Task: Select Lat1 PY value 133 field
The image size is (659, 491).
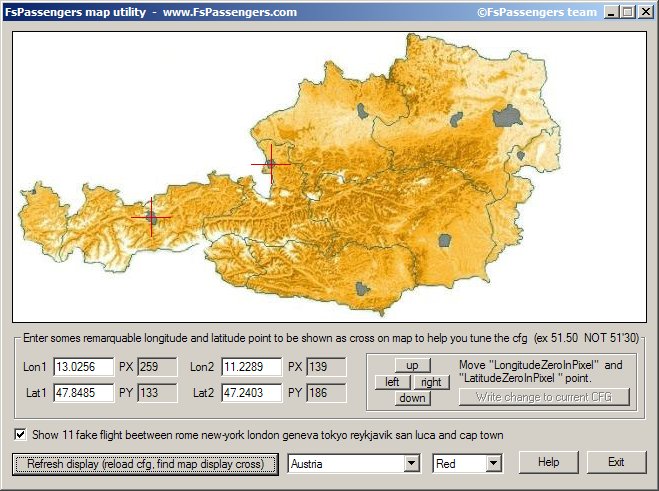Action: click(x=157, y=393)
